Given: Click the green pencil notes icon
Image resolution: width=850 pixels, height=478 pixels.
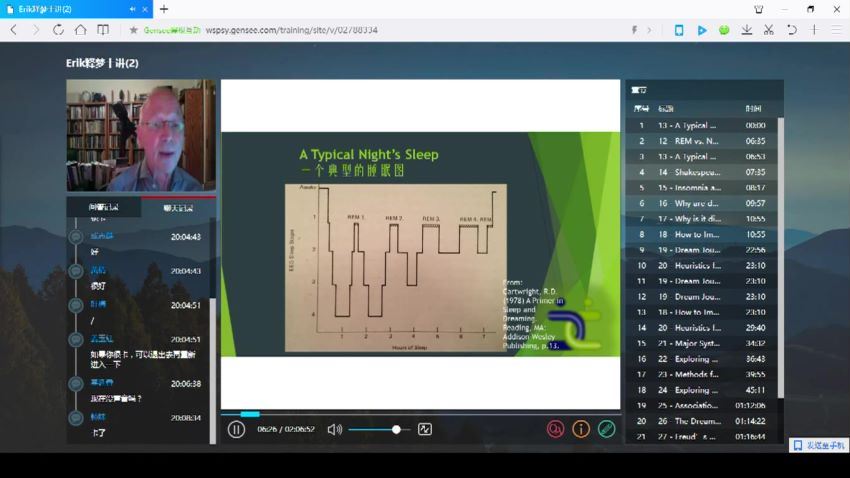Looking at the screenshot, I should click(607, 429).
